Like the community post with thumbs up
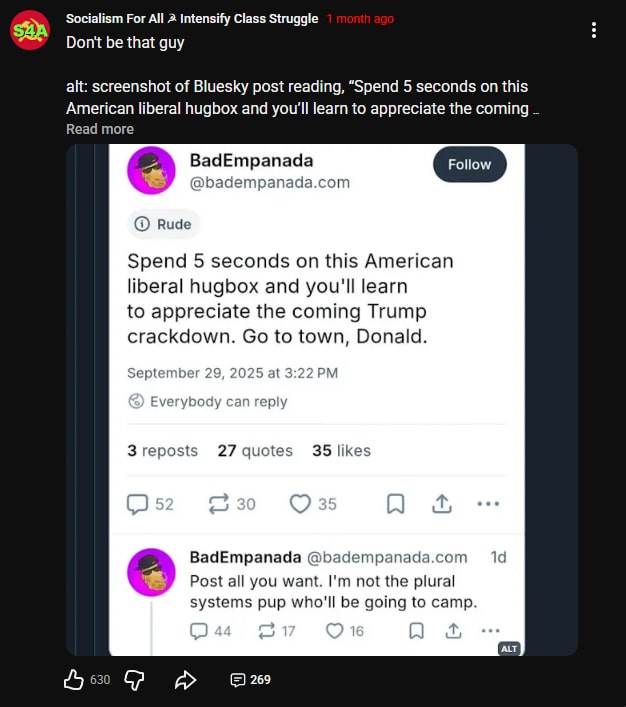 click(x=74, y=680)
